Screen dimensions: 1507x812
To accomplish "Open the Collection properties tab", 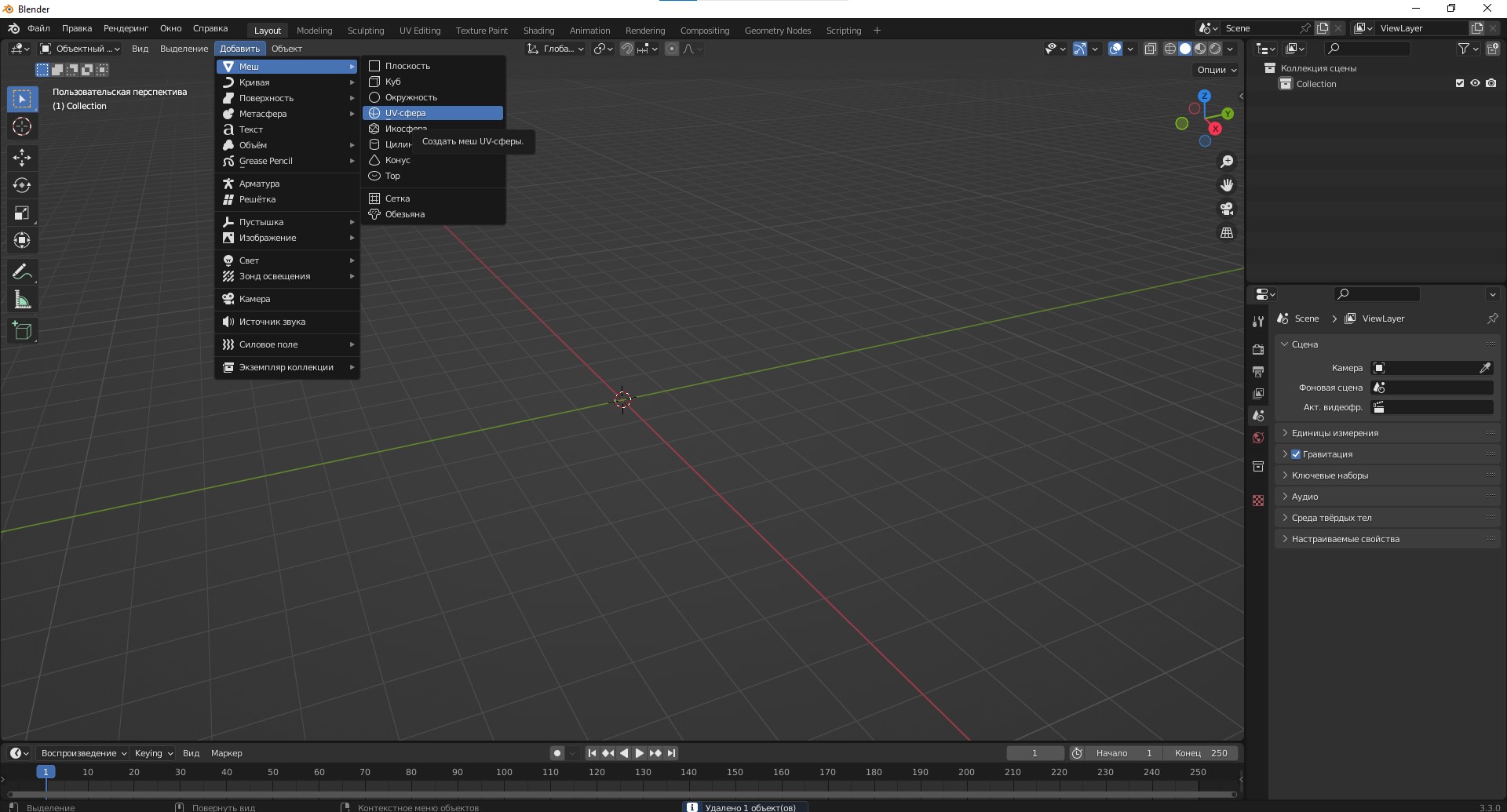I will pyautogui.click(x=1258, y=467).
